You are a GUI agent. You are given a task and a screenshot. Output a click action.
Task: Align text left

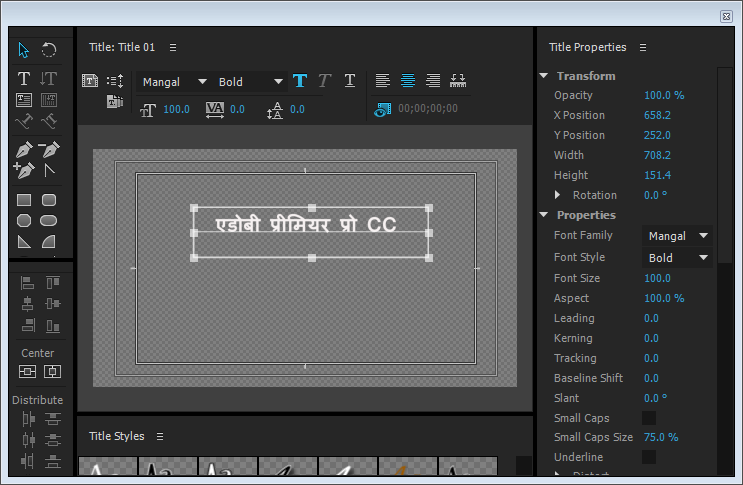pyautogui.click(x=383, y=81)
